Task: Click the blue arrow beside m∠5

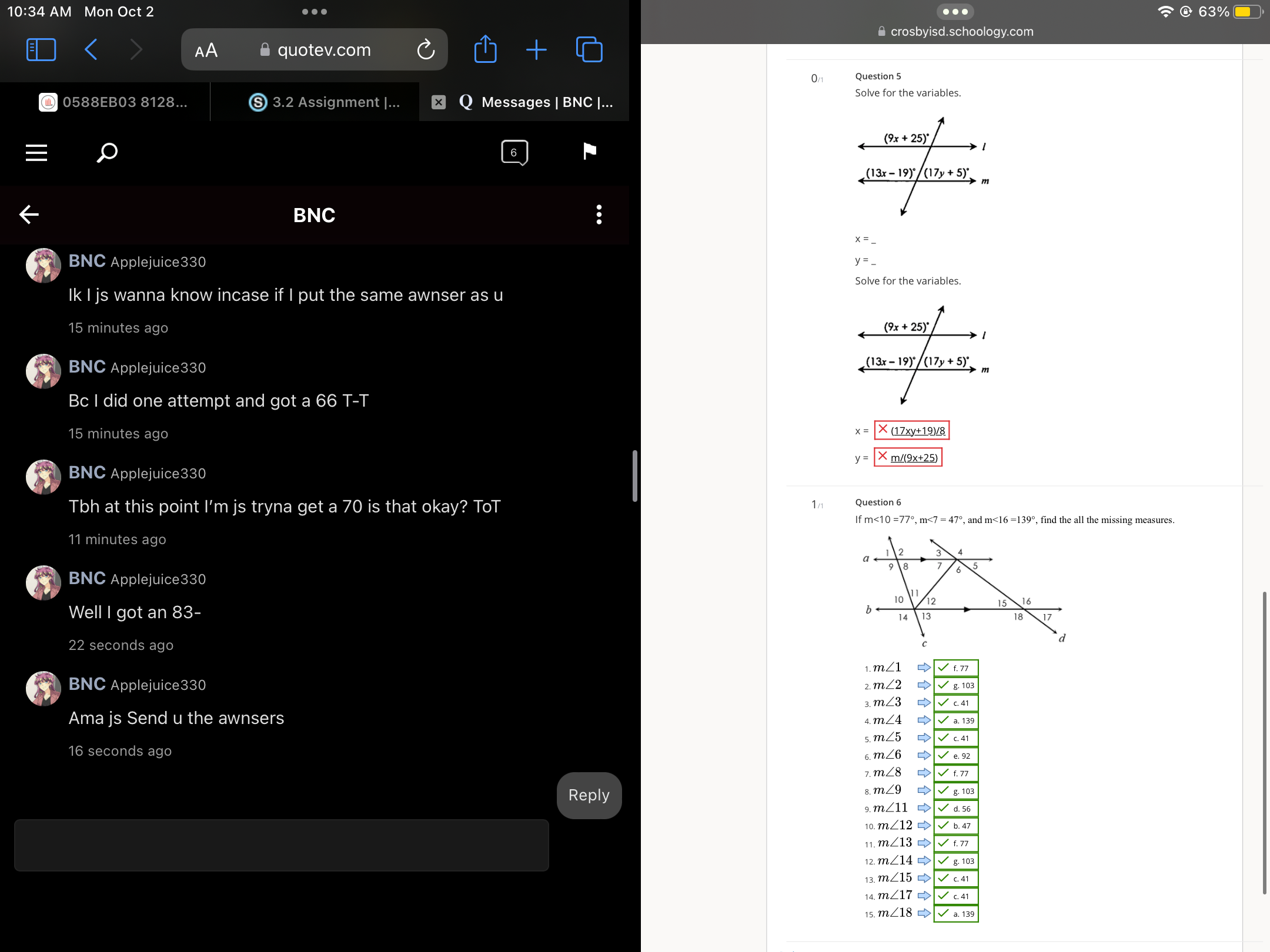Action: (924, 738)
